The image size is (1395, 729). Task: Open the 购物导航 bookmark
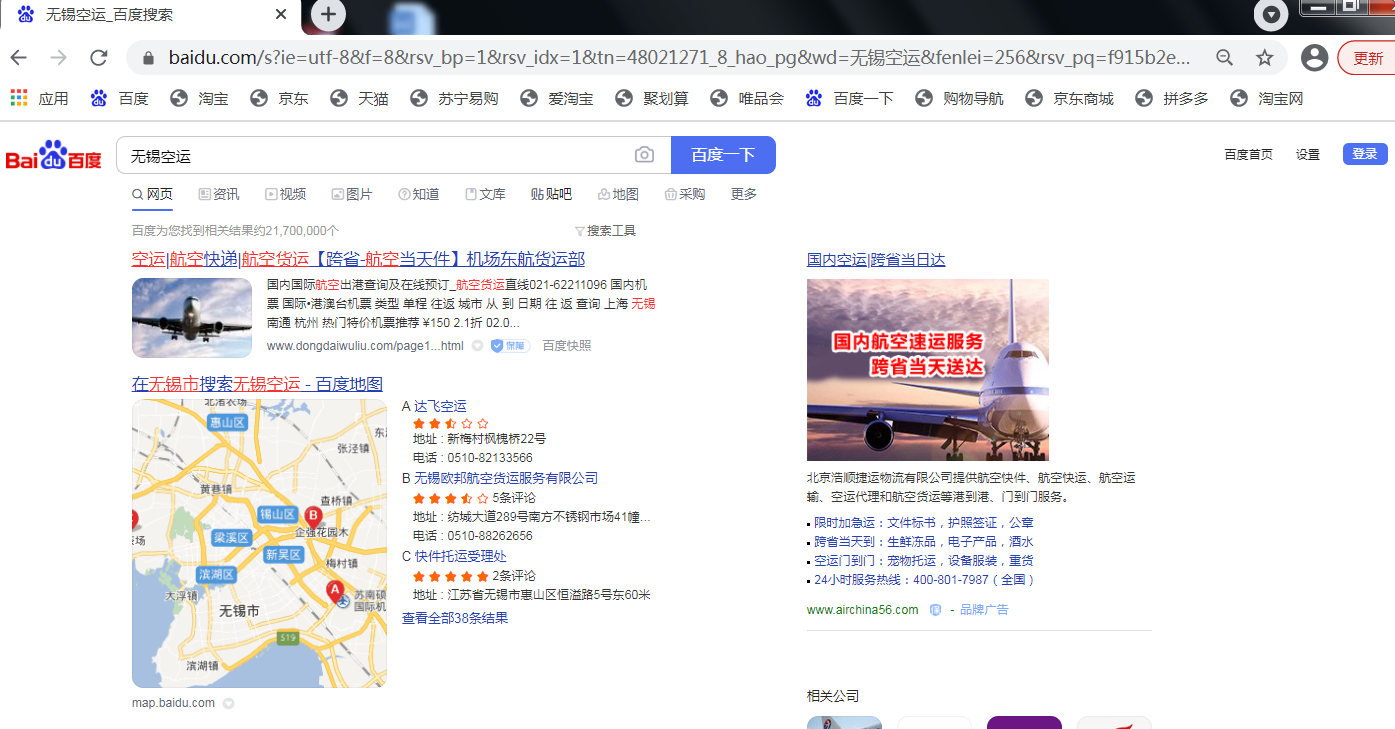point(959,98)
